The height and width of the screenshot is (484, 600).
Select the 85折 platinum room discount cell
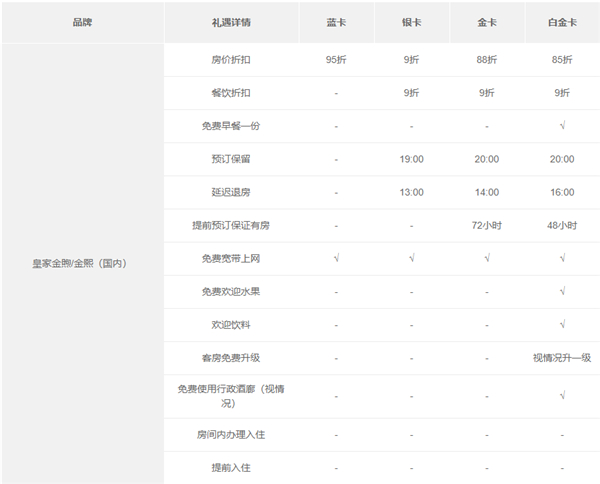tap(561, 60)
